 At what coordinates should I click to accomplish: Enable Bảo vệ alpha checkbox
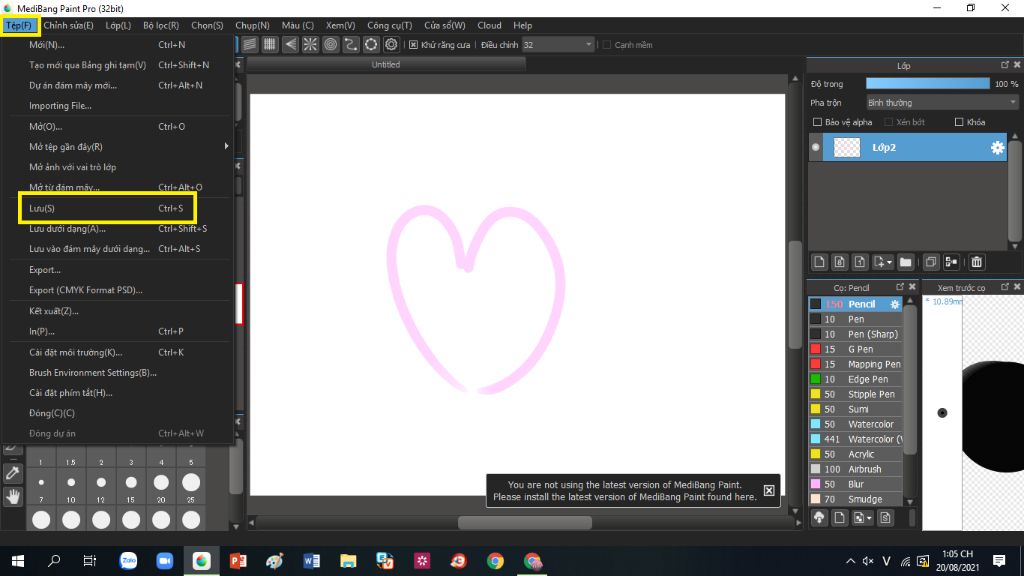coord(817,122)
